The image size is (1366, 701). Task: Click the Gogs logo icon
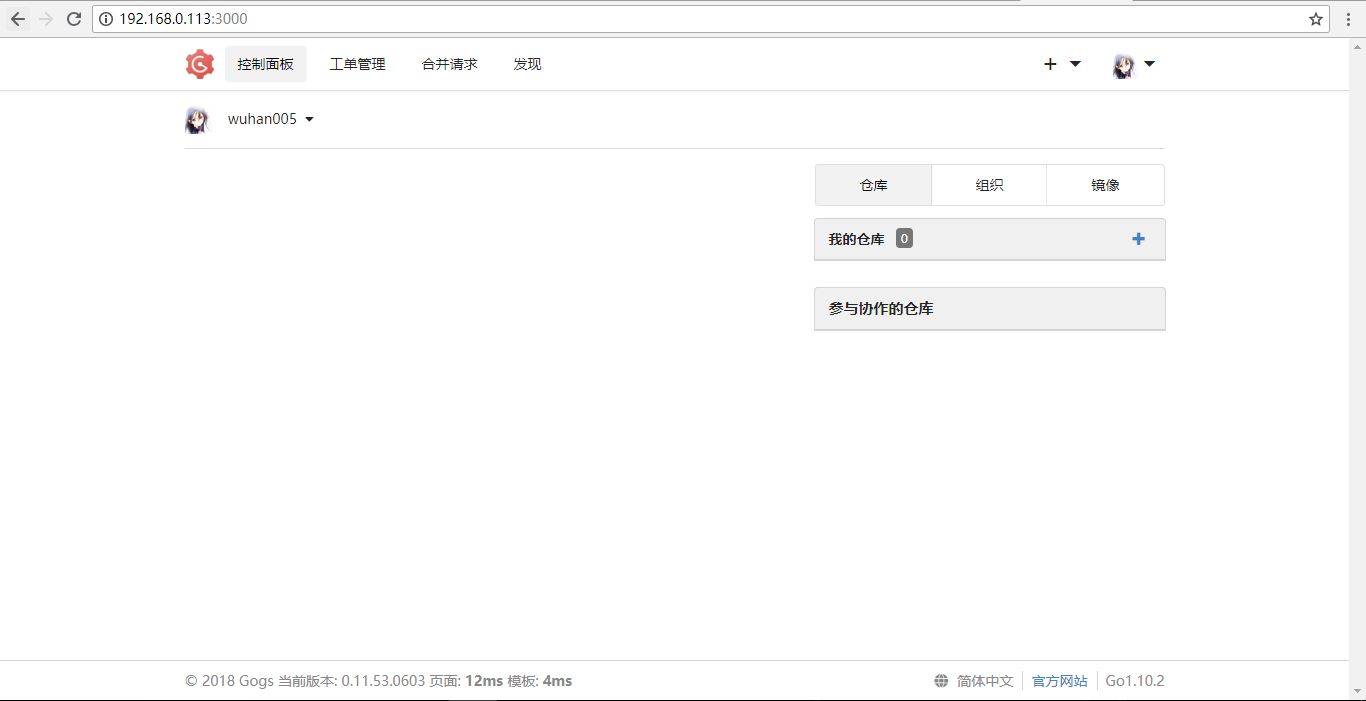coord(200,64)
